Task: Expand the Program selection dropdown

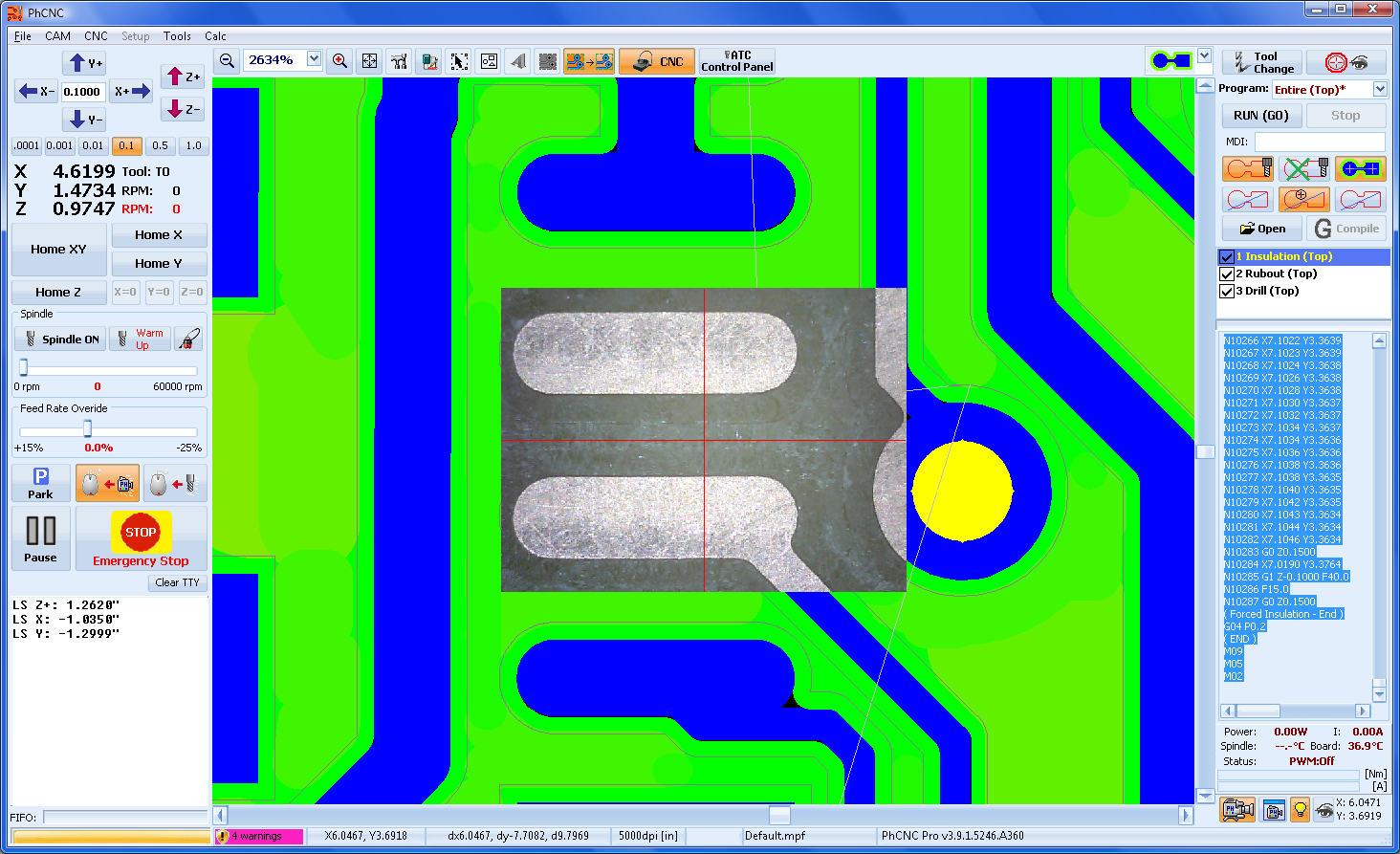Action: tap(1379, 89)
